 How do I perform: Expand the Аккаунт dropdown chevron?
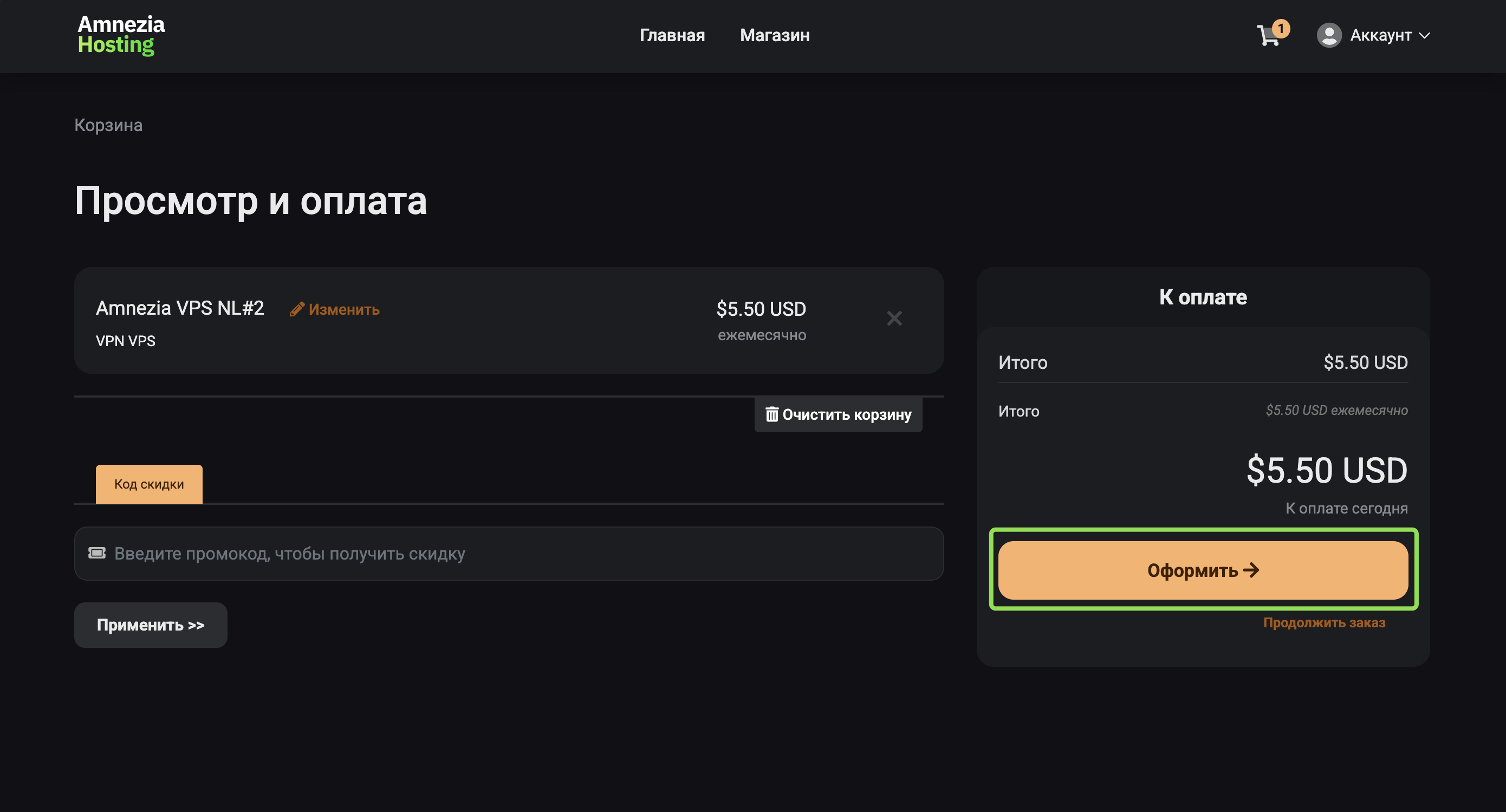click(1425, 36)
